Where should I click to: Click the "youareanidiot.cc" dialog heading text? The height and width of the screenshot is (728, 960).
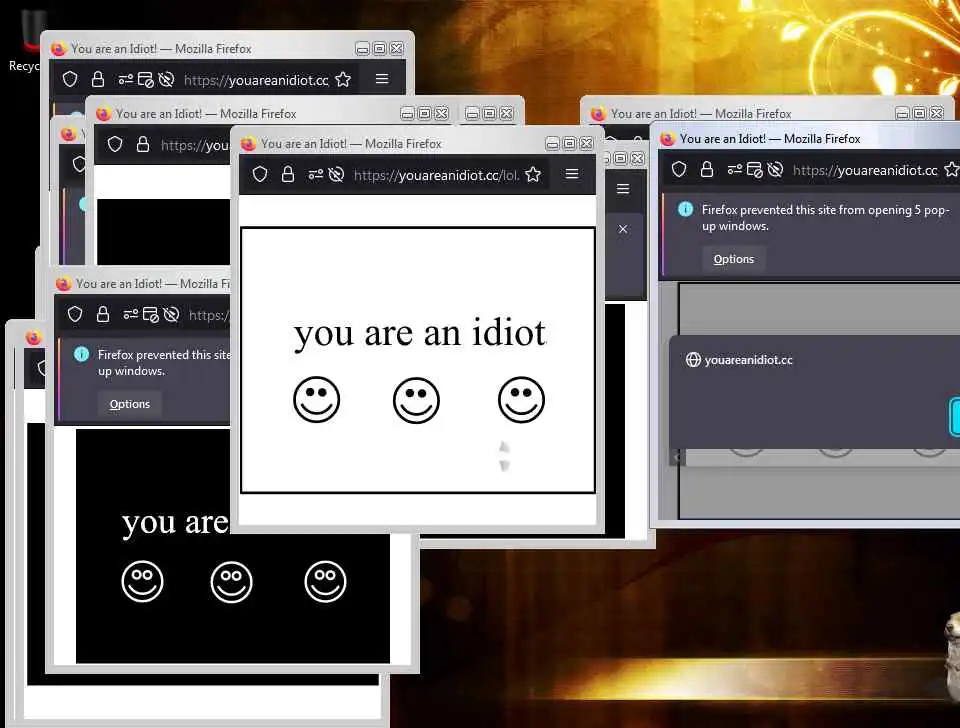[x=749, y=360]
